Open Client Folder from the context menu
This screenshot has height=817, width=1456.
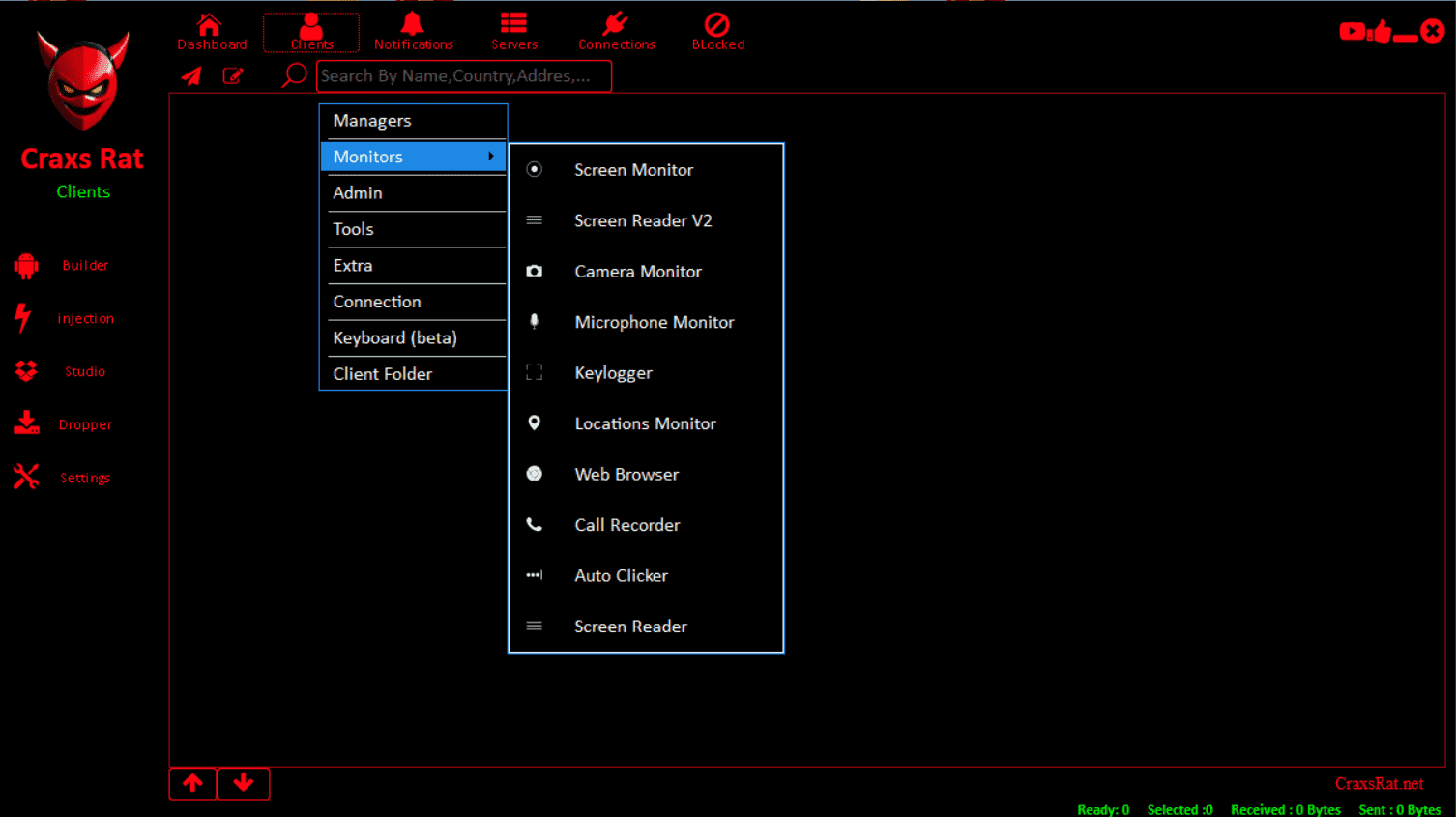(x=413, y=374)
